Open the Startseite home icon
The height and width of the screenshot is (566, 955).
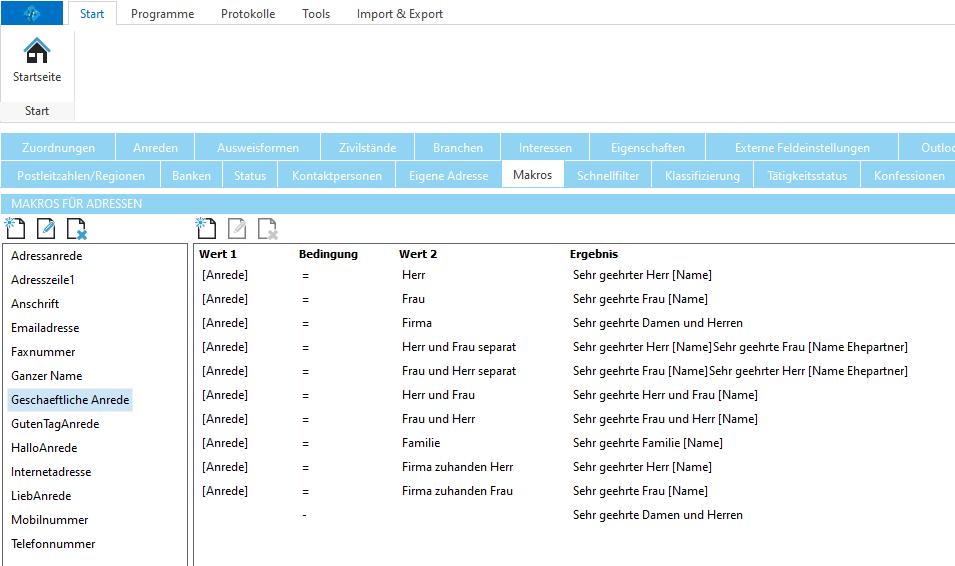tap(36, 59)
